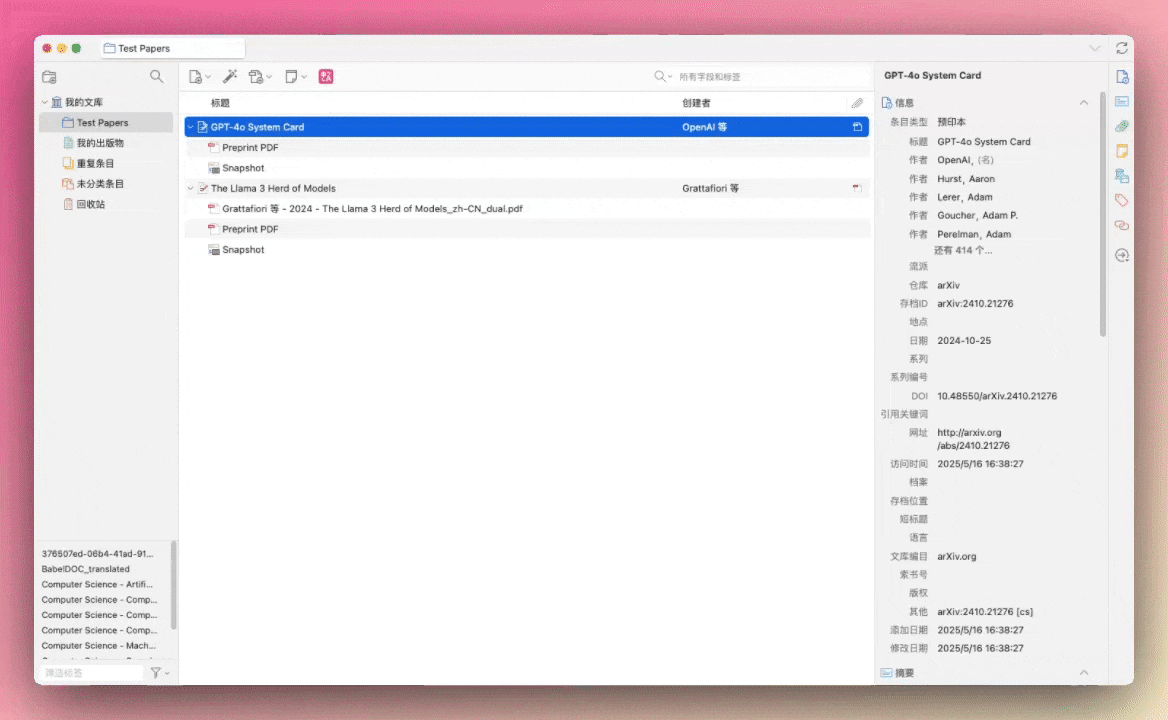This screenshot has height=720, width=1168.
Task: Click the date value 2024-10-25
Action: point(964,340)
